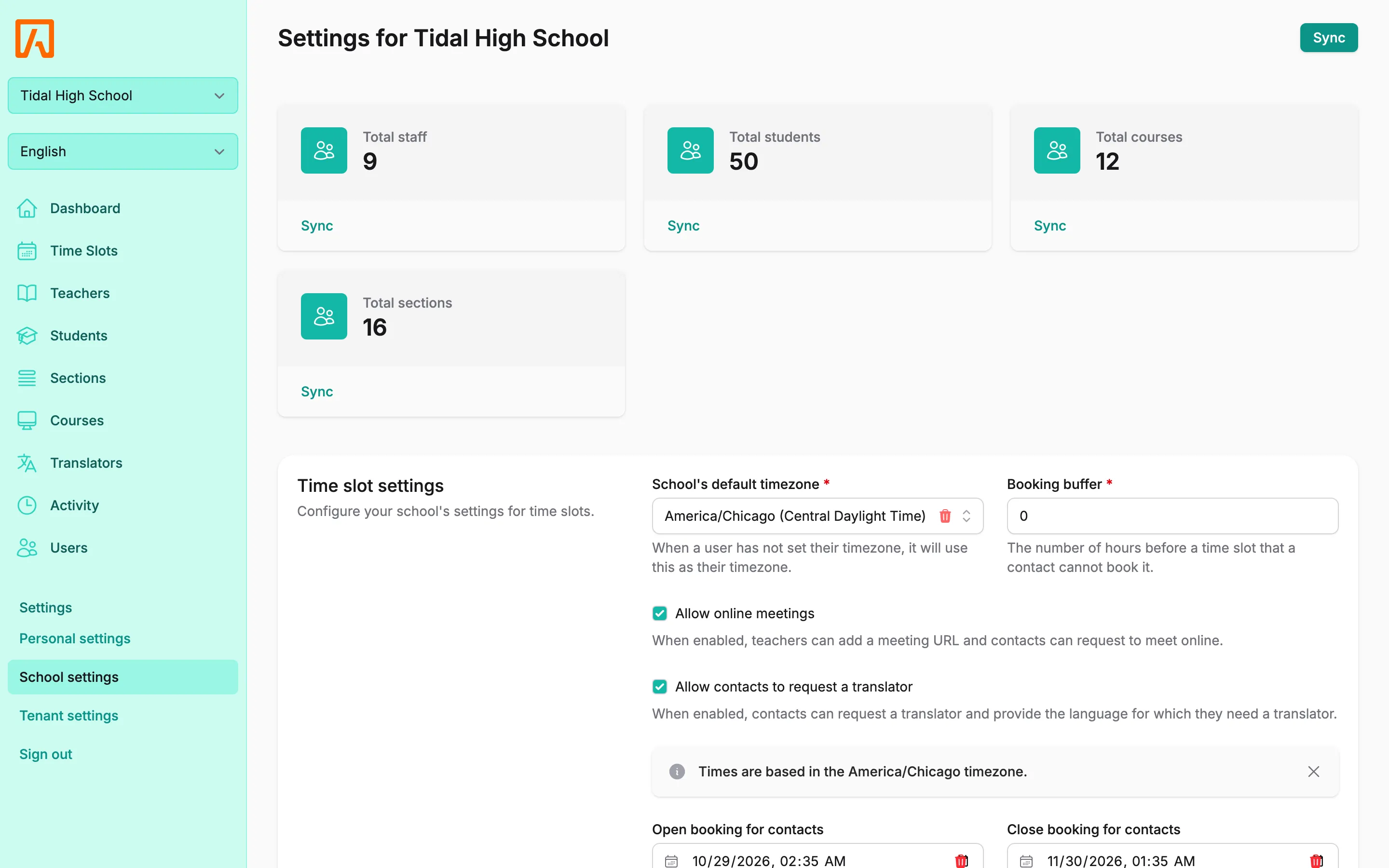1389x868 pixels.
Task: Click the Translators language icon
Action: [27, 463]
